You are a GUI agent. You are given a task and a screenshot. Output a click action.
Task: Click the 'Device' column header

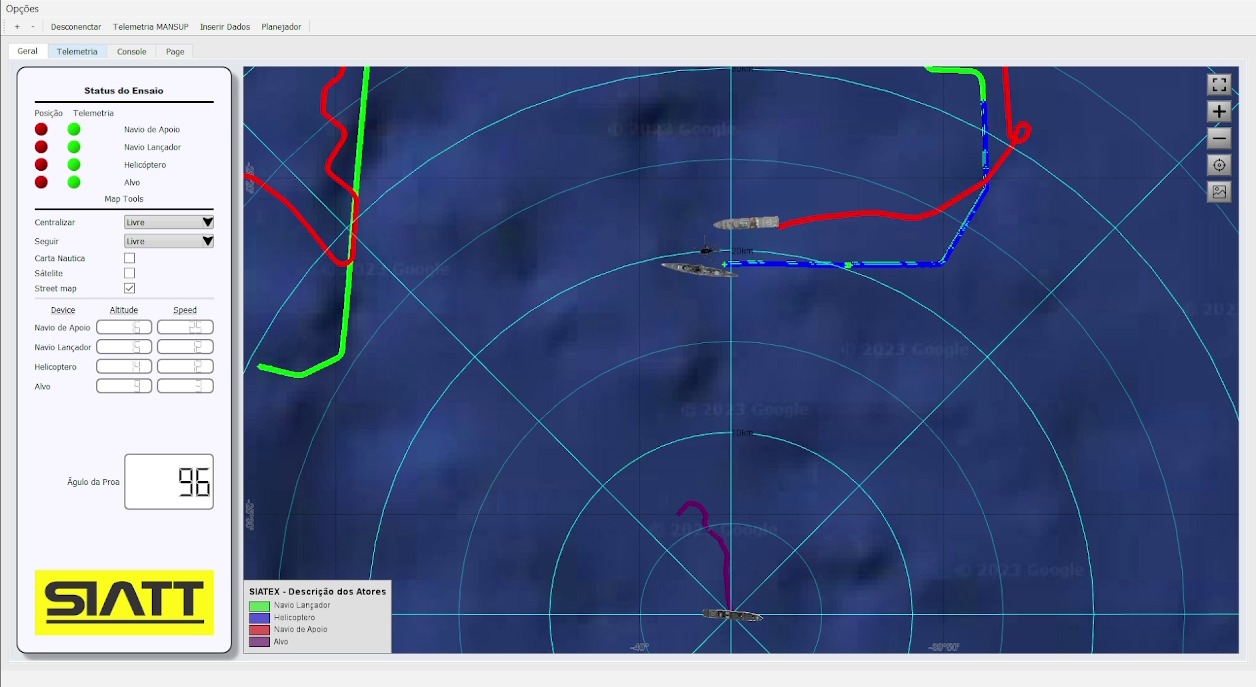63,310
